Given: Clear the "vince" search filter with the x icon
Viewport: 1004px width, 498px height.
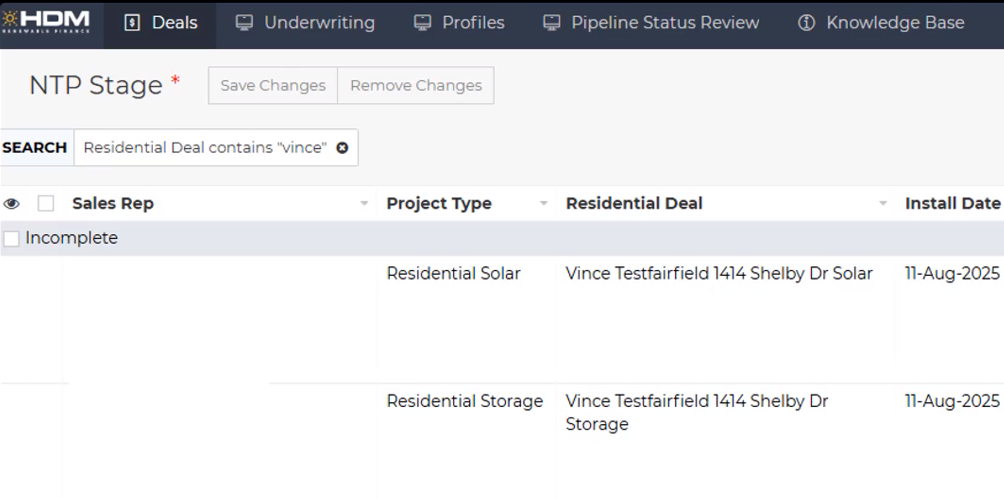Looking at the screenshot, I should pos(342,148).
